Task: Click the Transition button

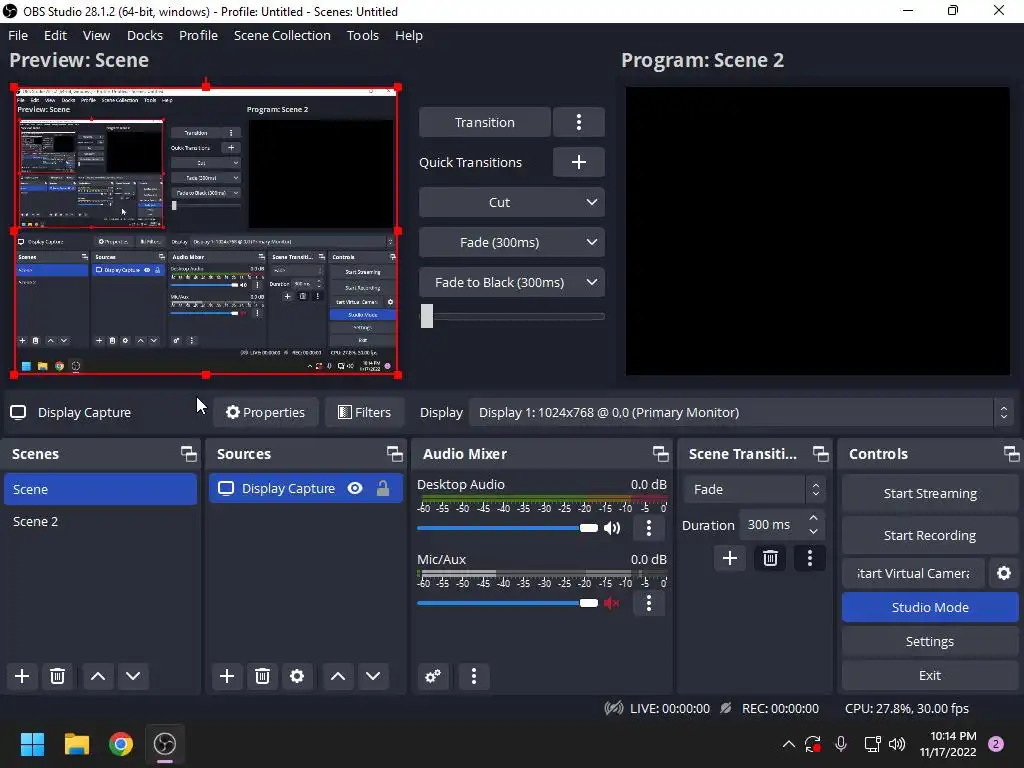Action: 485,122
